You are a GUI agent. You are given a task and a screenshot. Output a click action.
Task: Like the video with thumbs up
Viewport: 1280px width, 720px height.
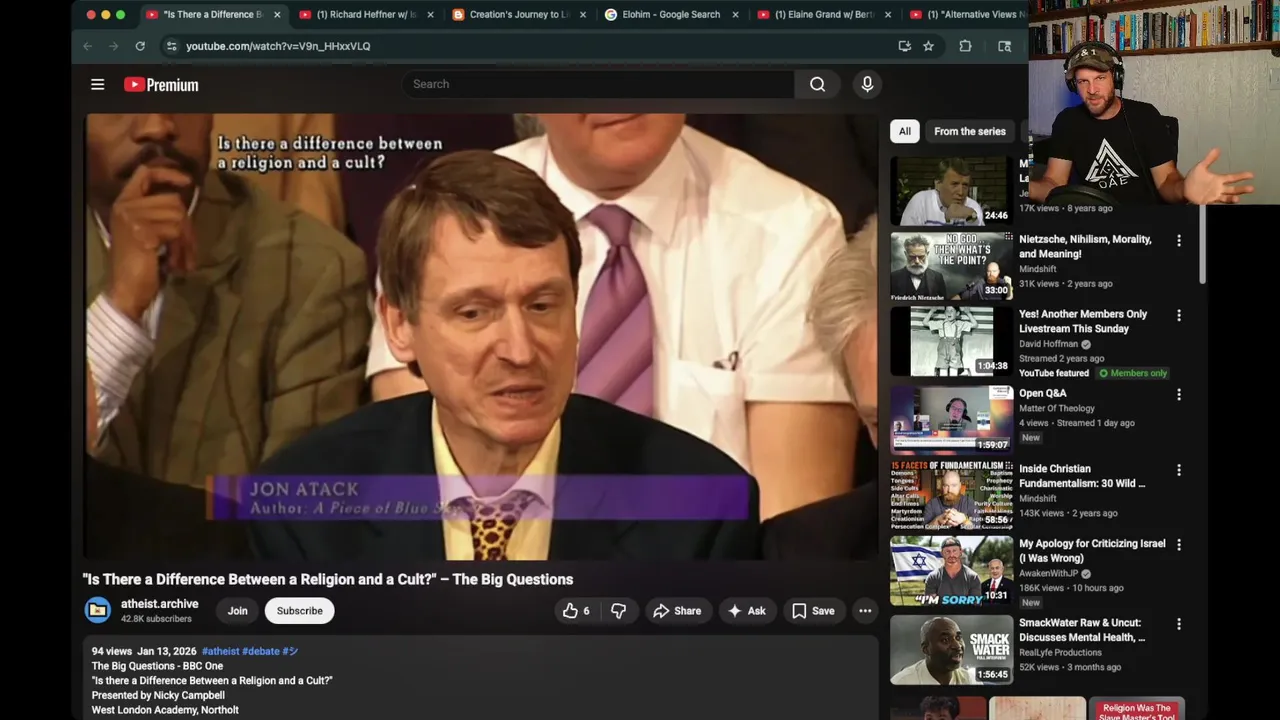[577, 611]
